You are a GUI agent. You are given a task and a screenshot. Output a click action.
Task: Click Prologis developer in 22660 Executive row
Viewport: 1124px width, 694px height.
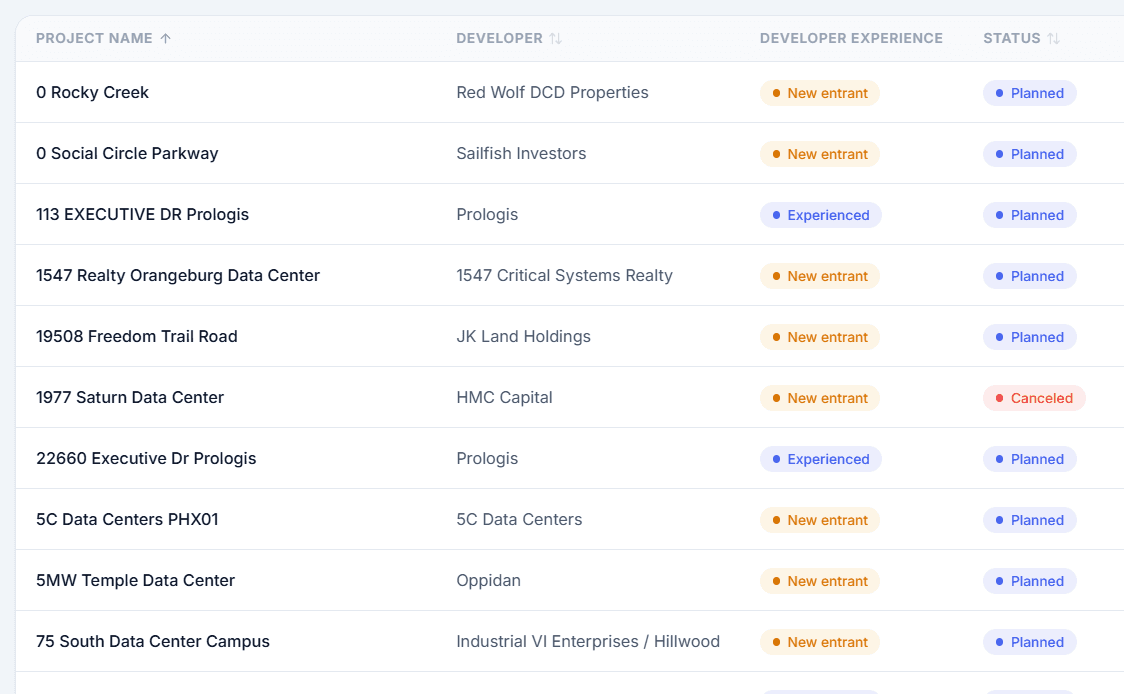487,458
